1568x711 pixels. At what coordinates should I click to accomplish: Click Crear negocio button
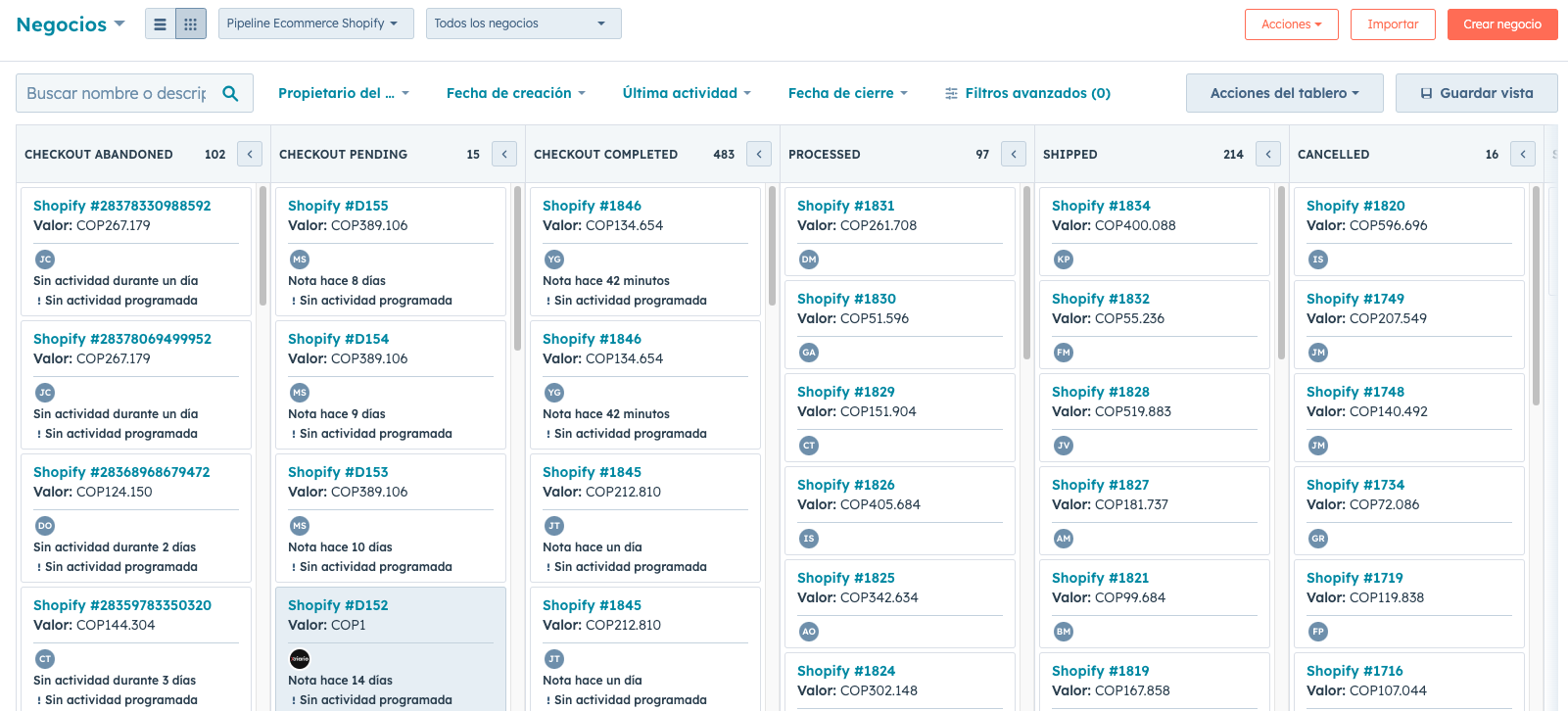tap(1502, 24)
